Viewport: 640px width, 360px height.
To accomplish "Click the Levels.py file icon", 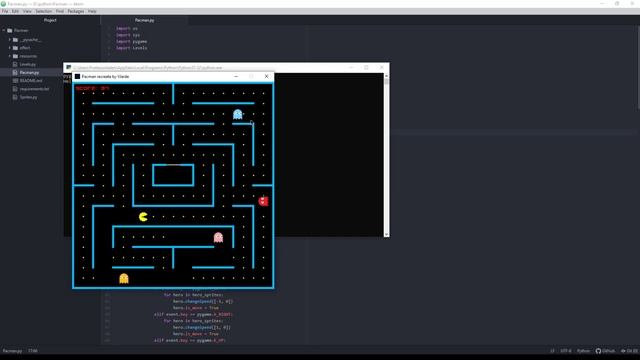I will pos(15,64).
